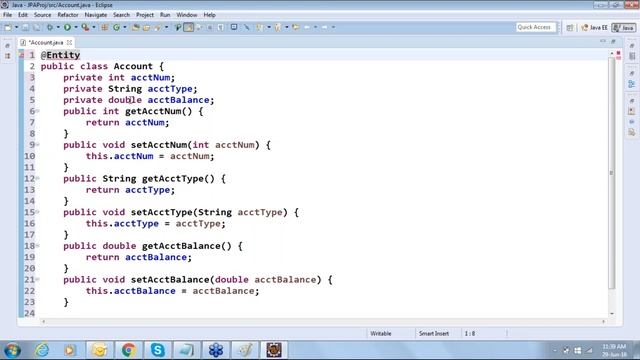This screenshot has width=640, height=360.
Task: Click the Smart Insert status bar entry
Action: (434, 333)
